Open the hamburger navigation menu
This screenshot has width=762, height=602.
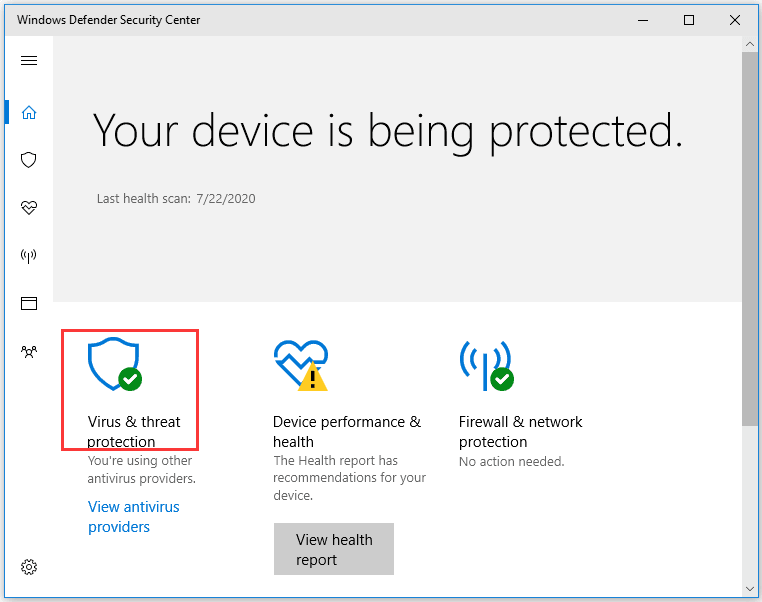[29, 61]
